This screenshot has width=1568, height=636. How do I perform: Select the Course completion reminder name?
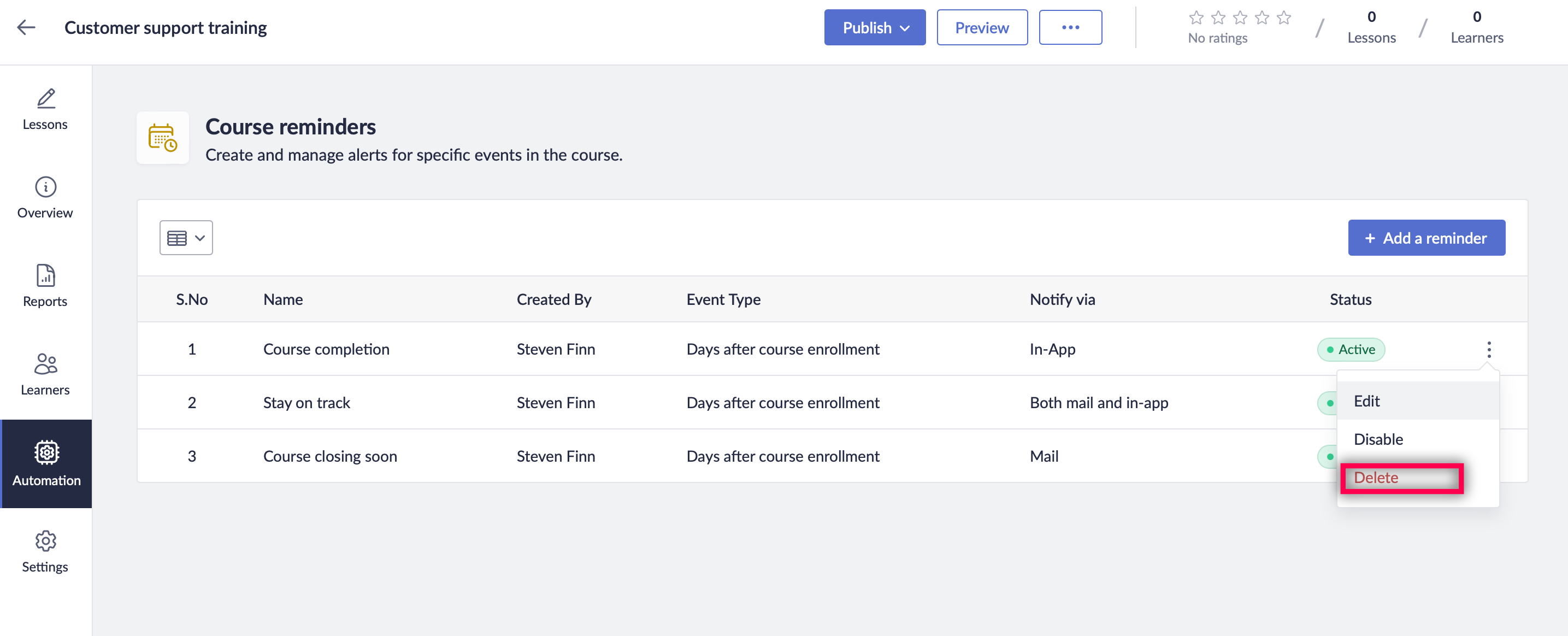tap(326, 349)
